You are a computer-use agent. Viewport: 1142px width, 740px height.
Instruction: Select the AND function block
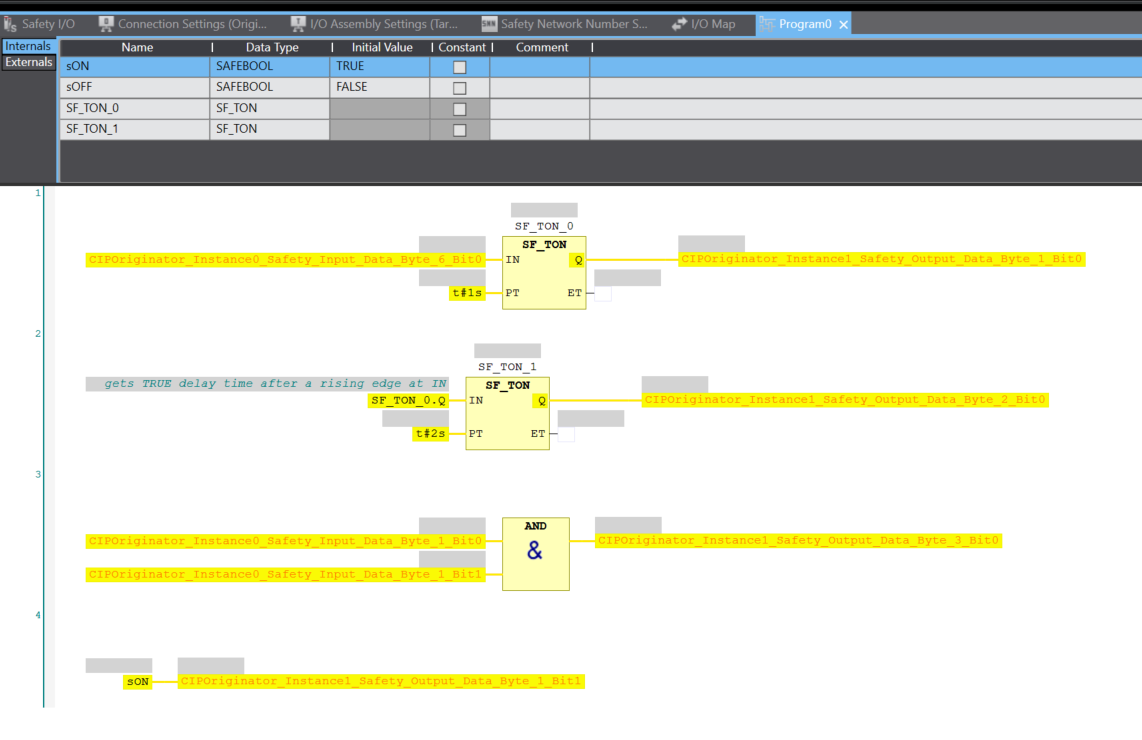click(536, 554)
